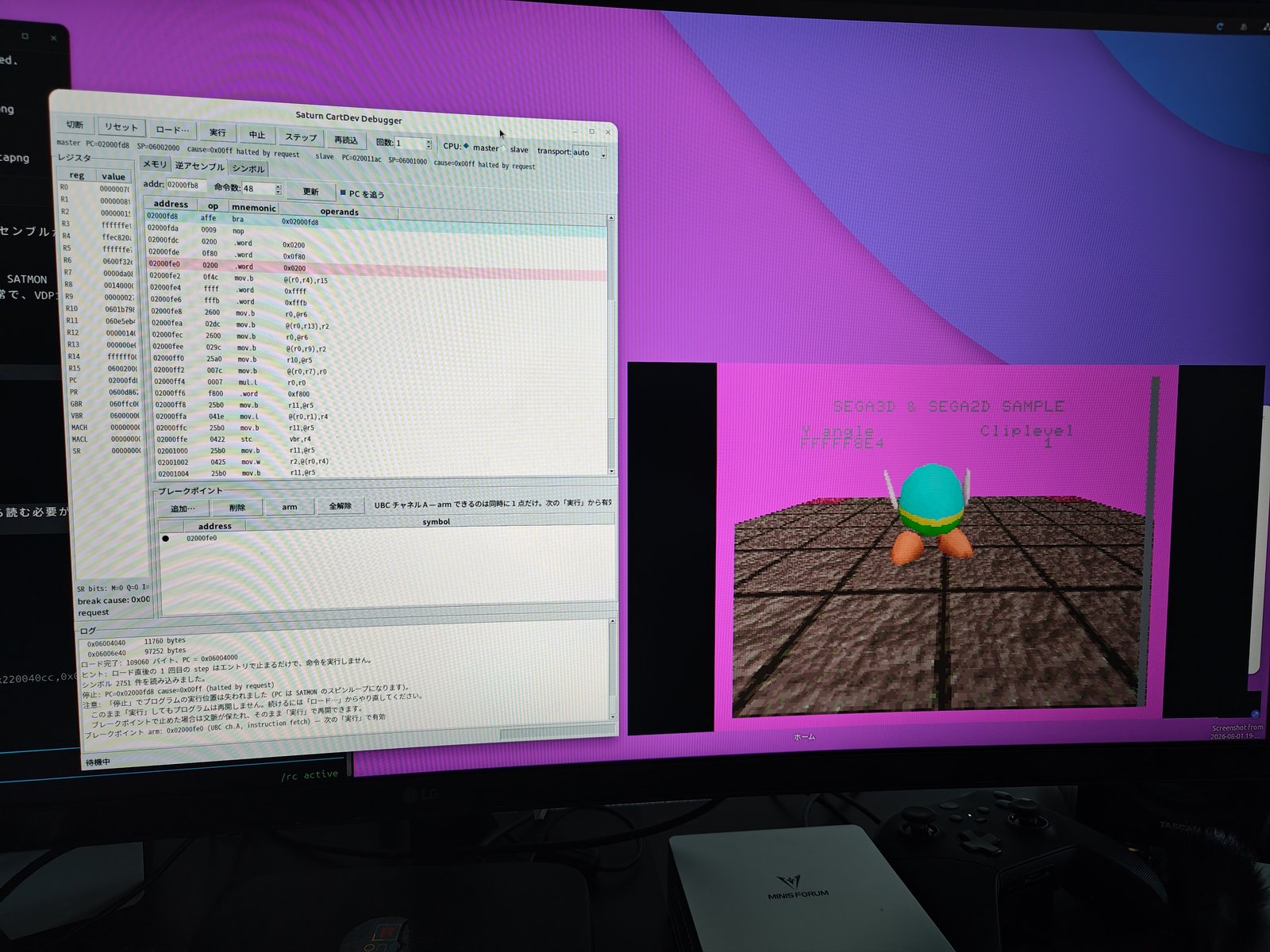Single-step with the ステップ button

point(301,138)
